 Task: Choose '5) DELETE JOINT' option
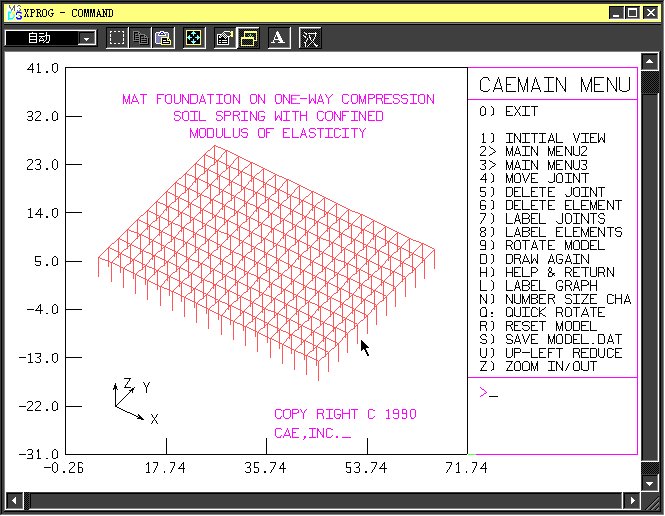(x=542, y=192)
